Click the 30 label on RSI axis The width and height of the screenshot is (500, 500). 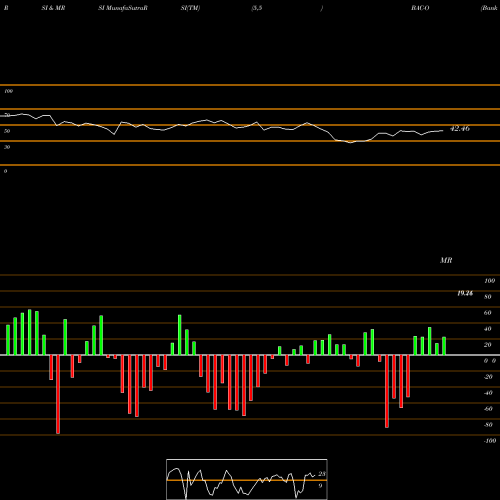[7, 147]
